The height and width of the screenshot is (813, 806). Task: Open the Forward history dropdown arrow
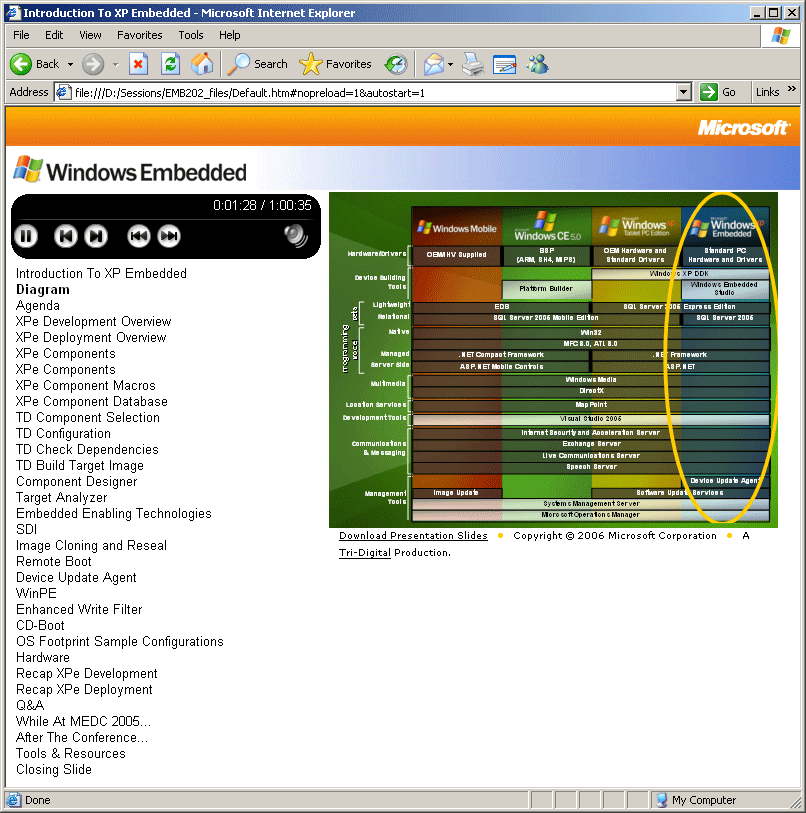pyautogui.click(x=115, y=64)
